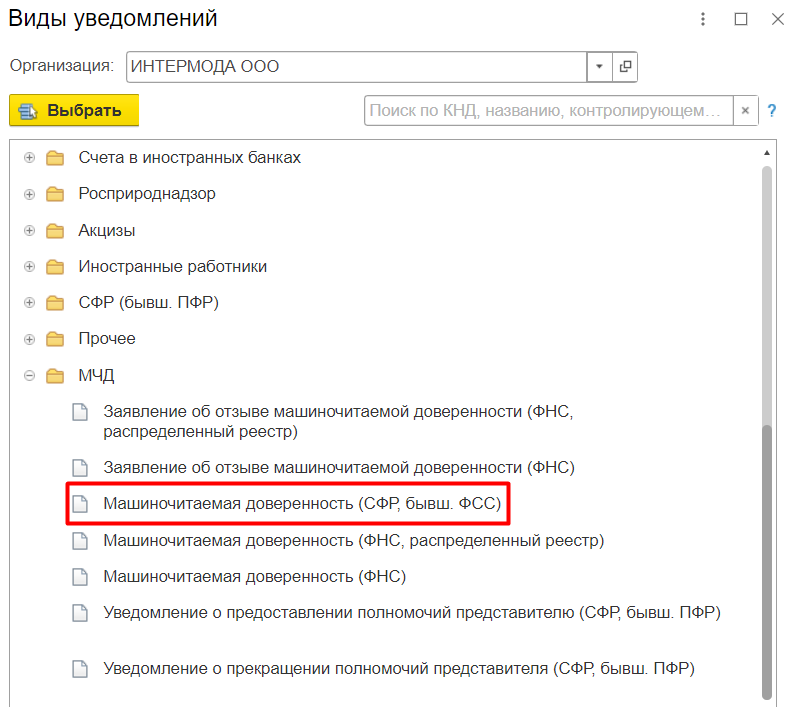
Task: Open the Организация dropdown arrow
Action: pos(599,67)
